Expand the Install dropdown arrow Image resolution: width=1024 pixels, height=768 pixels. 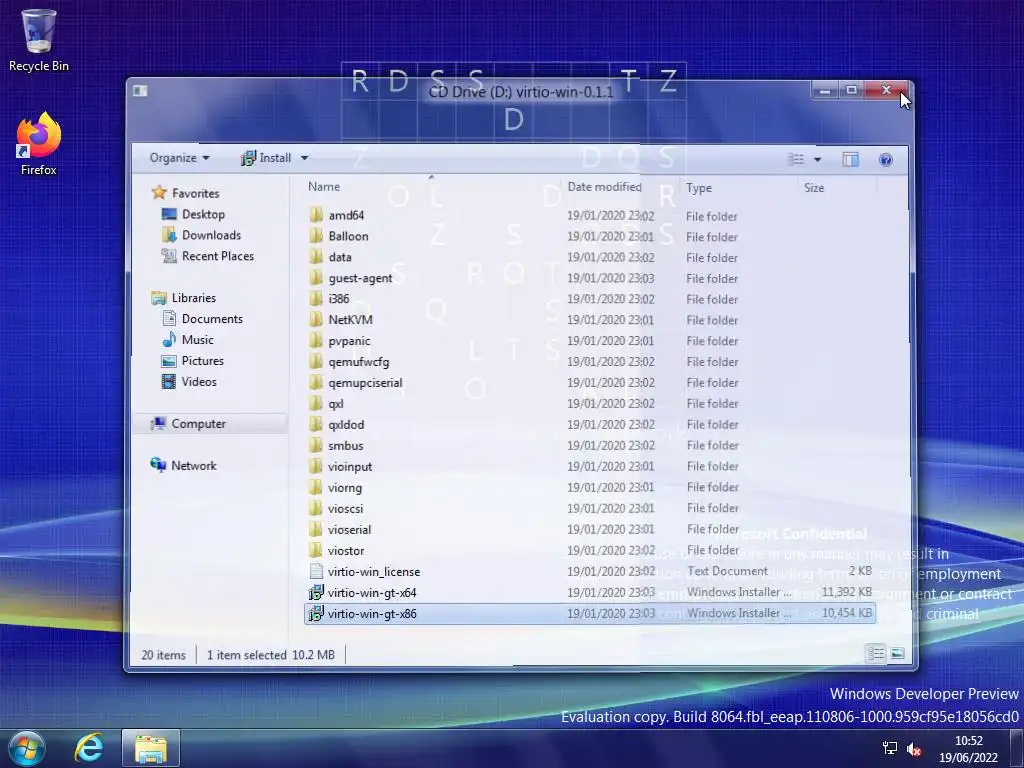click(304, 158)
